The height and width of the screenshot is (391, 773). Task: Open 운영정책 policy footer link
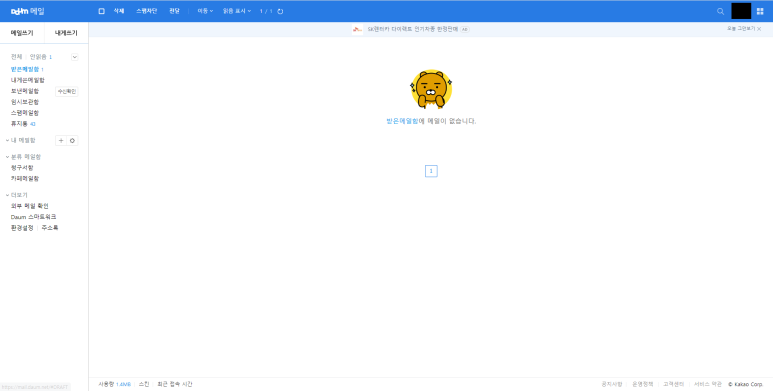point(643,384)
